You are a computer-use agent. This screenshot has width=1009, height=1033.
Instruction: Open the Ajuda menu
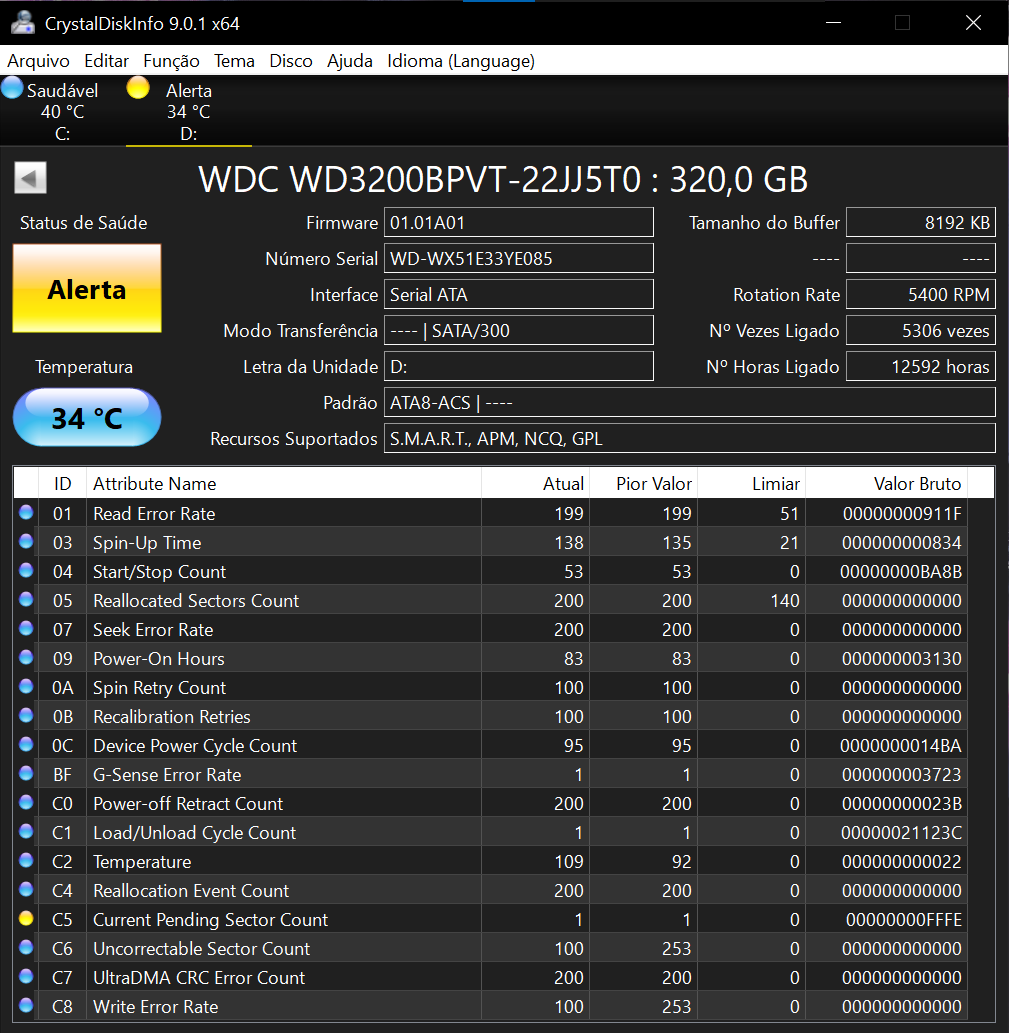pyautogui.click(x=350, y=61)
